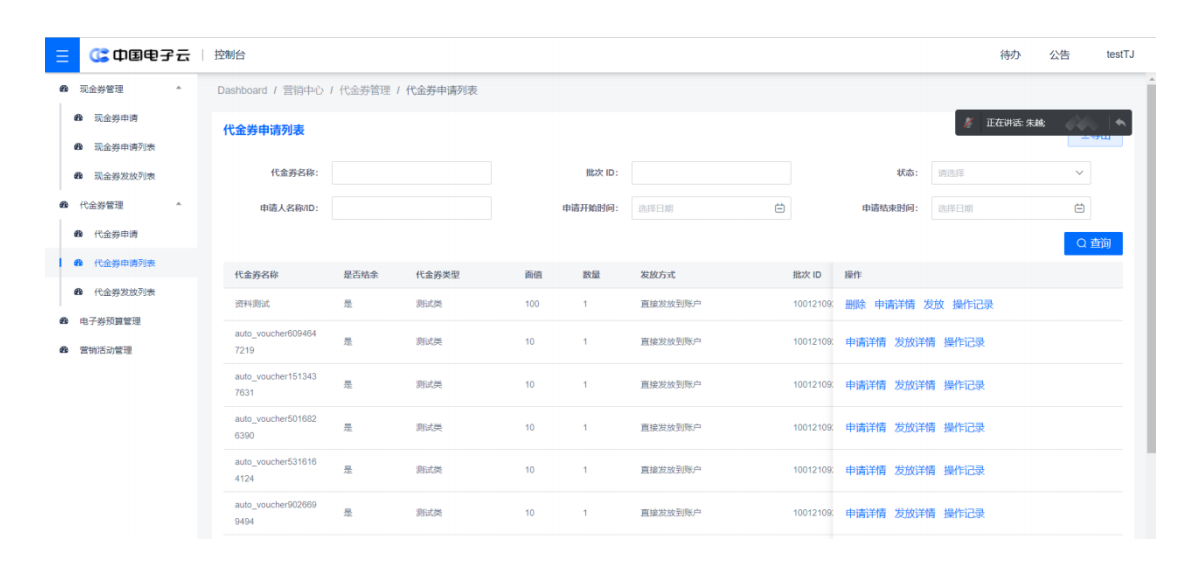Click the 申请结束时间 date field

click(x=1011, y=209)
